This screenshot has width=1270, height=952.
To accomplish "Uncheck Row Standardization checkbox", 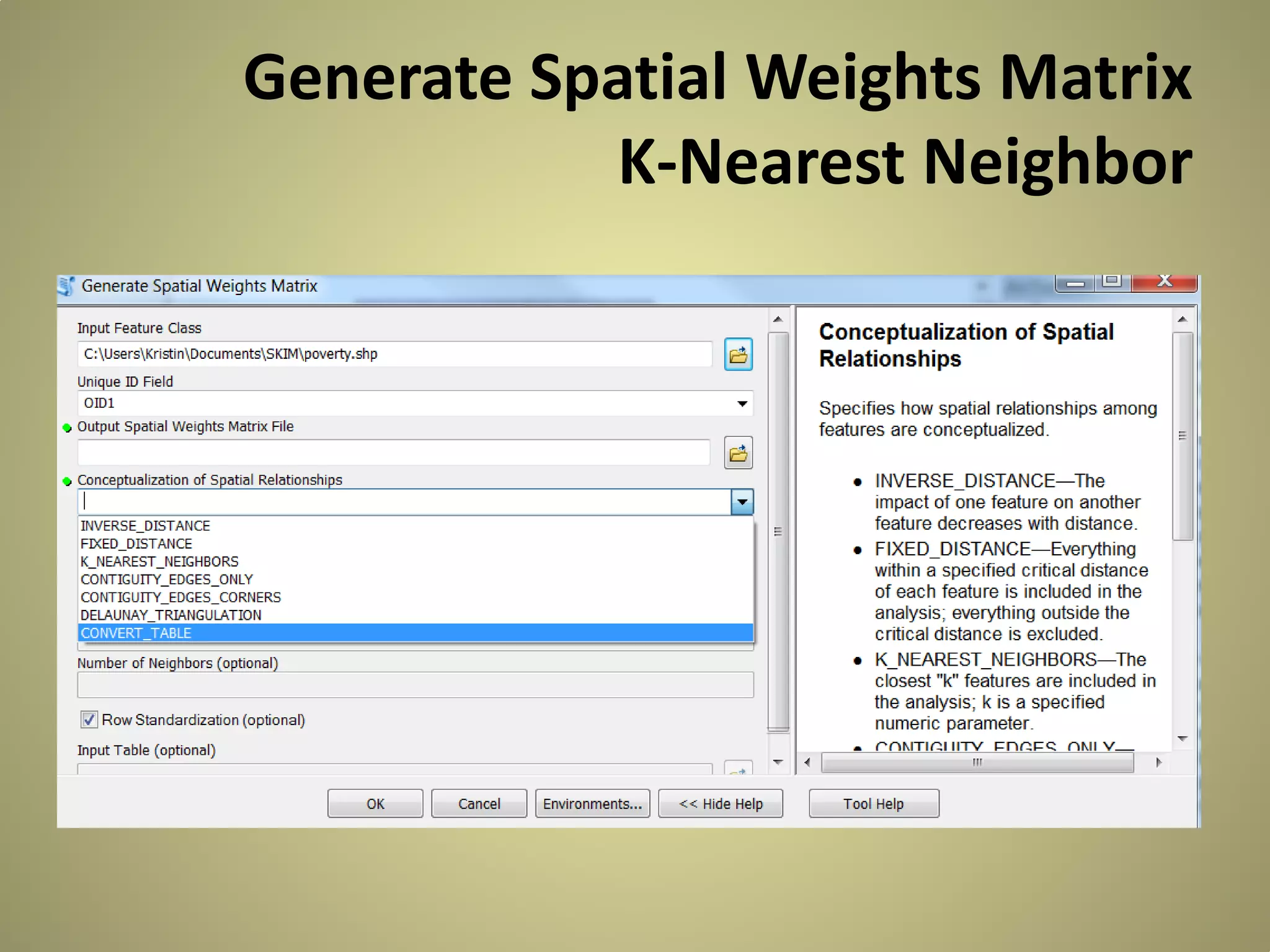I will 89,720.
